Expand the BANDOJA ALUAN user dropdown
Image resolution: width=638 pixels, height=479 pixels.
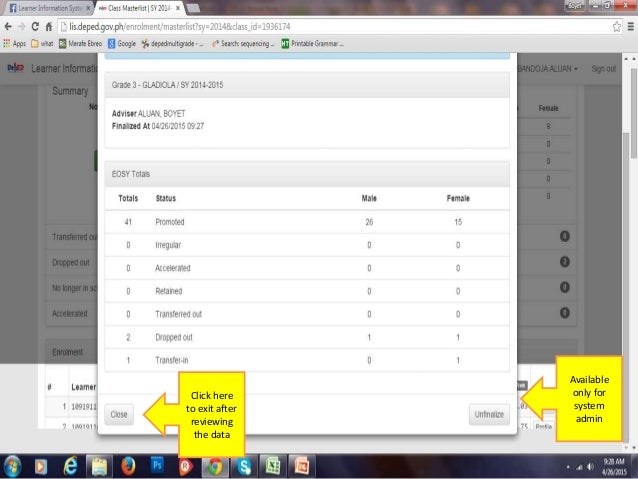pos(547,69)
